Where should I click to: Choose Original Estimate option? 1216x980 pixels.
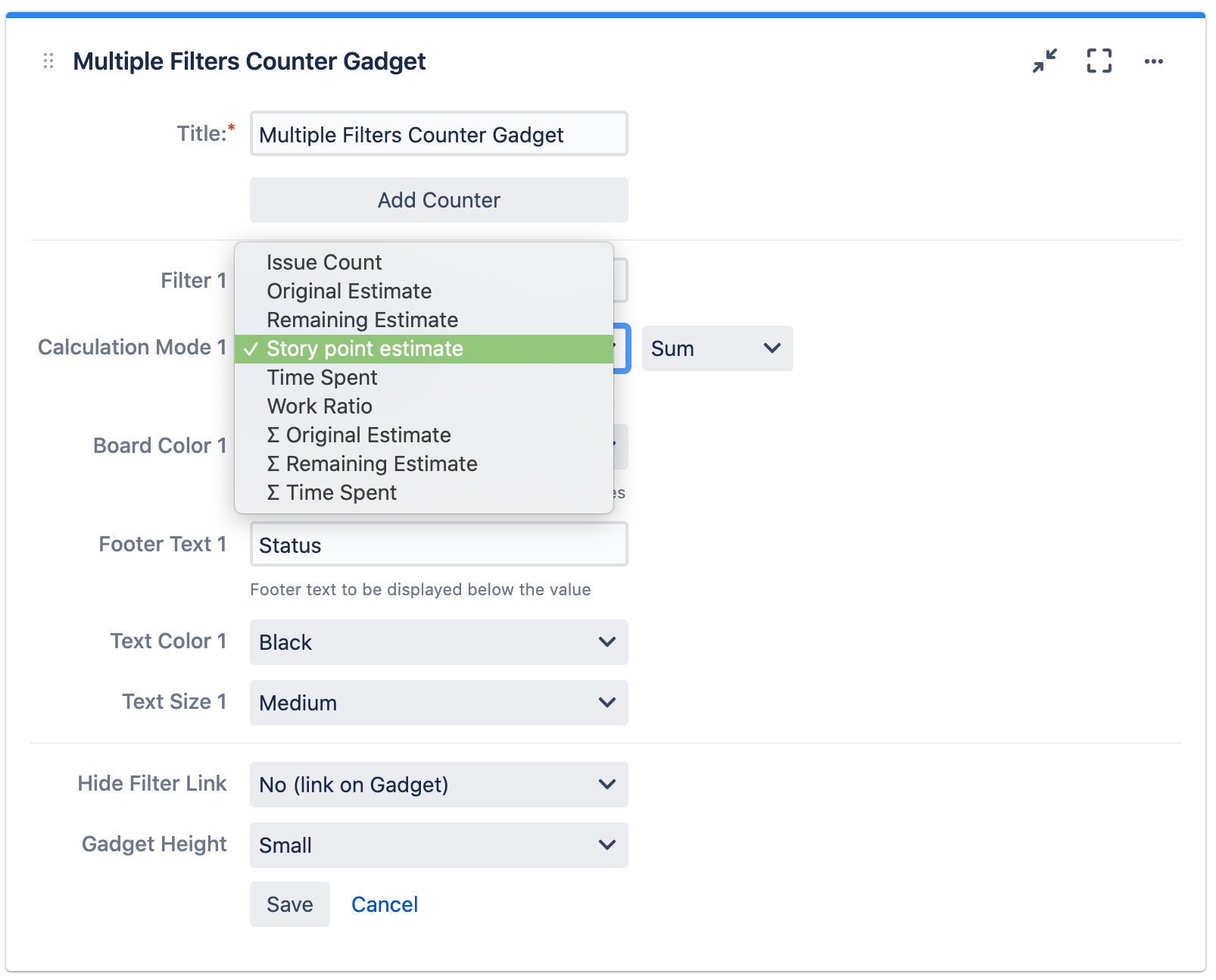(x=349, y=291)
